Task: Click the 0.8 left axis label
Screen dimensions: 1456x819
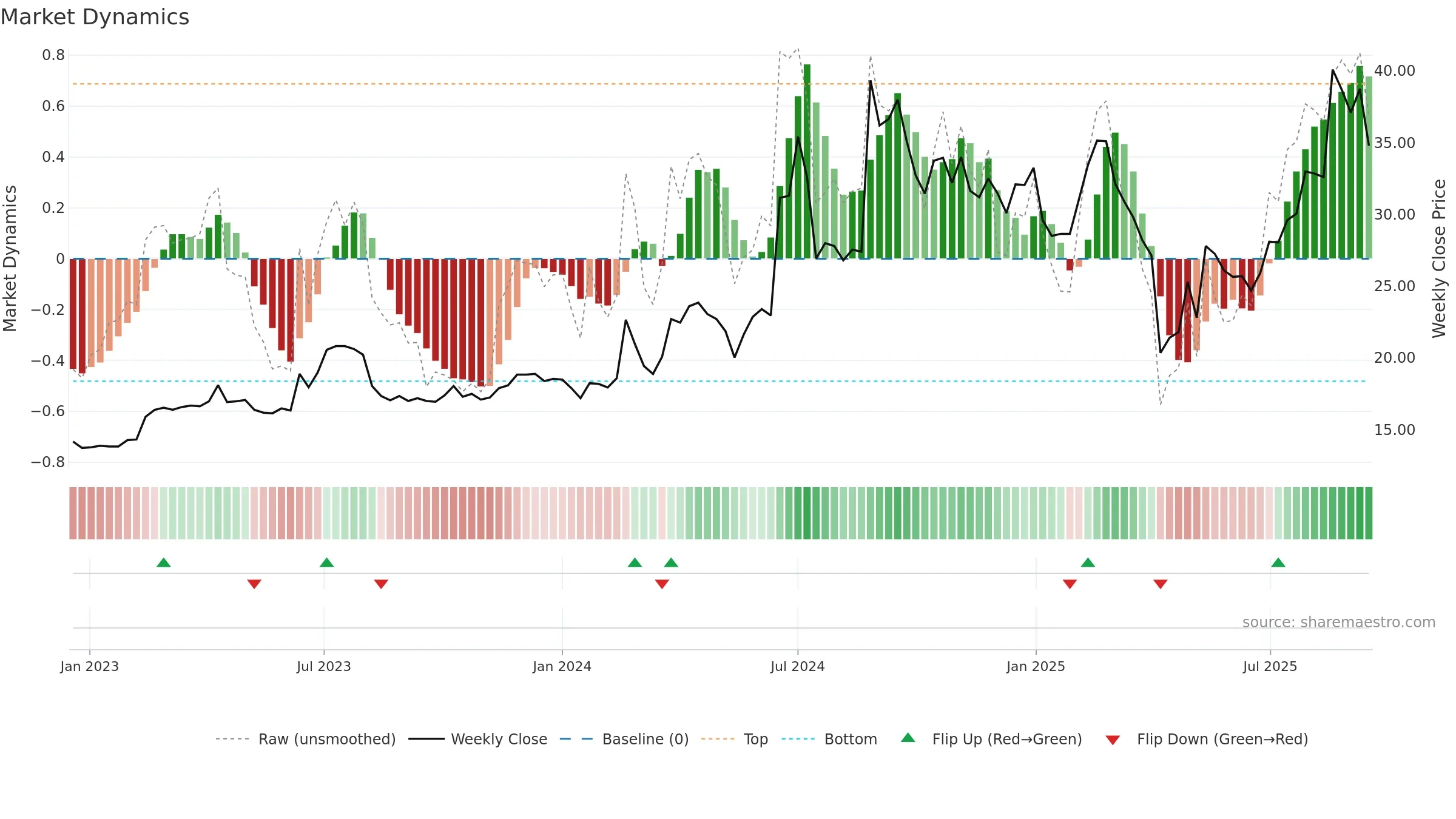Action: point(53,55)
